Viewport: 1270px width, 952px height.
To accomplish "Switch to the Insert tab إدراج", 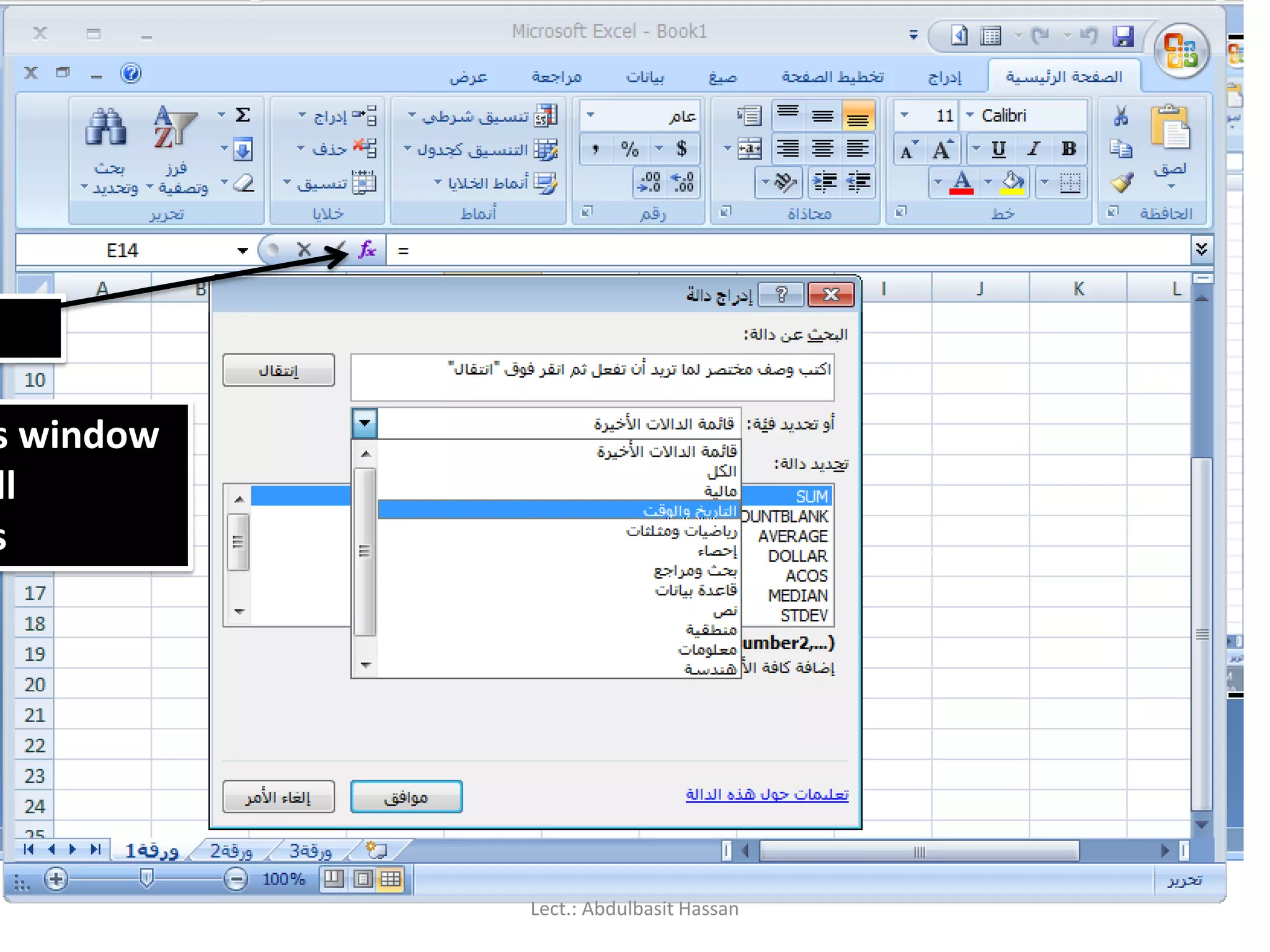I will pos(944,77).
